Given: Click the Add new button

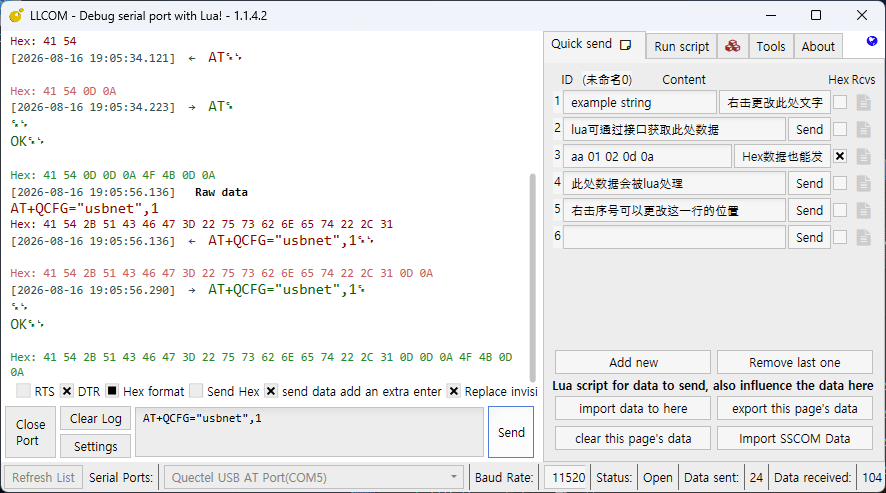Looking at the screenshot, I should [x=633, y=362].
